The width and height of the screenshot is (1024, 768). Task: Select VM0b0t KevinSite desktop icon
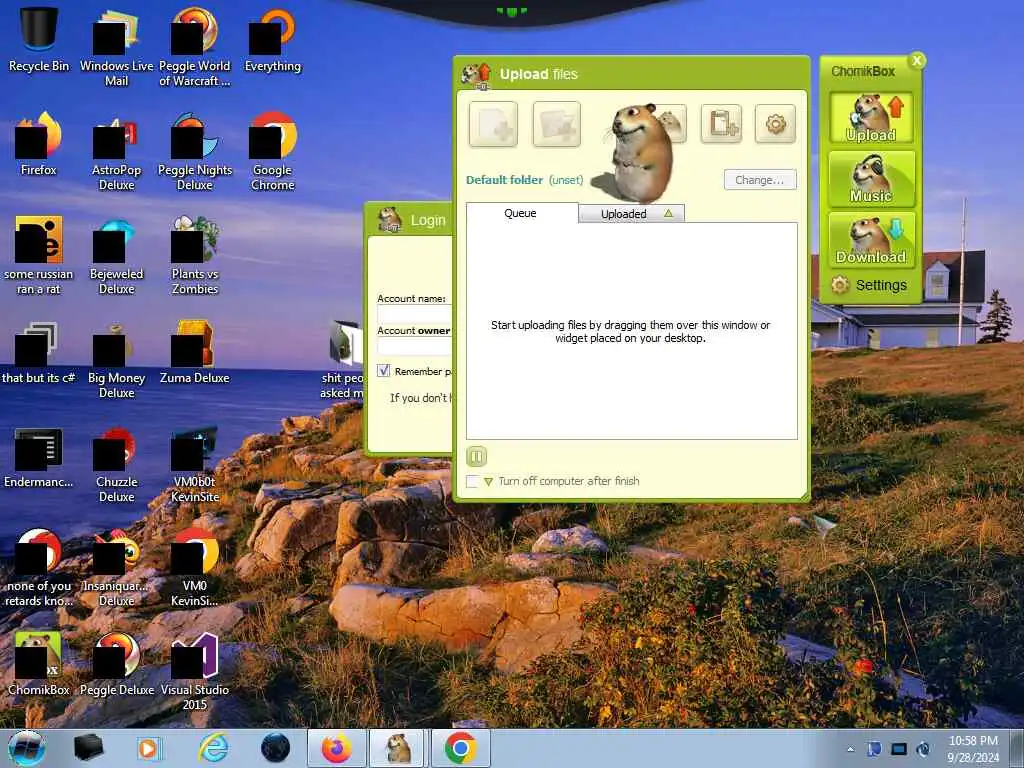pos(195,464)
